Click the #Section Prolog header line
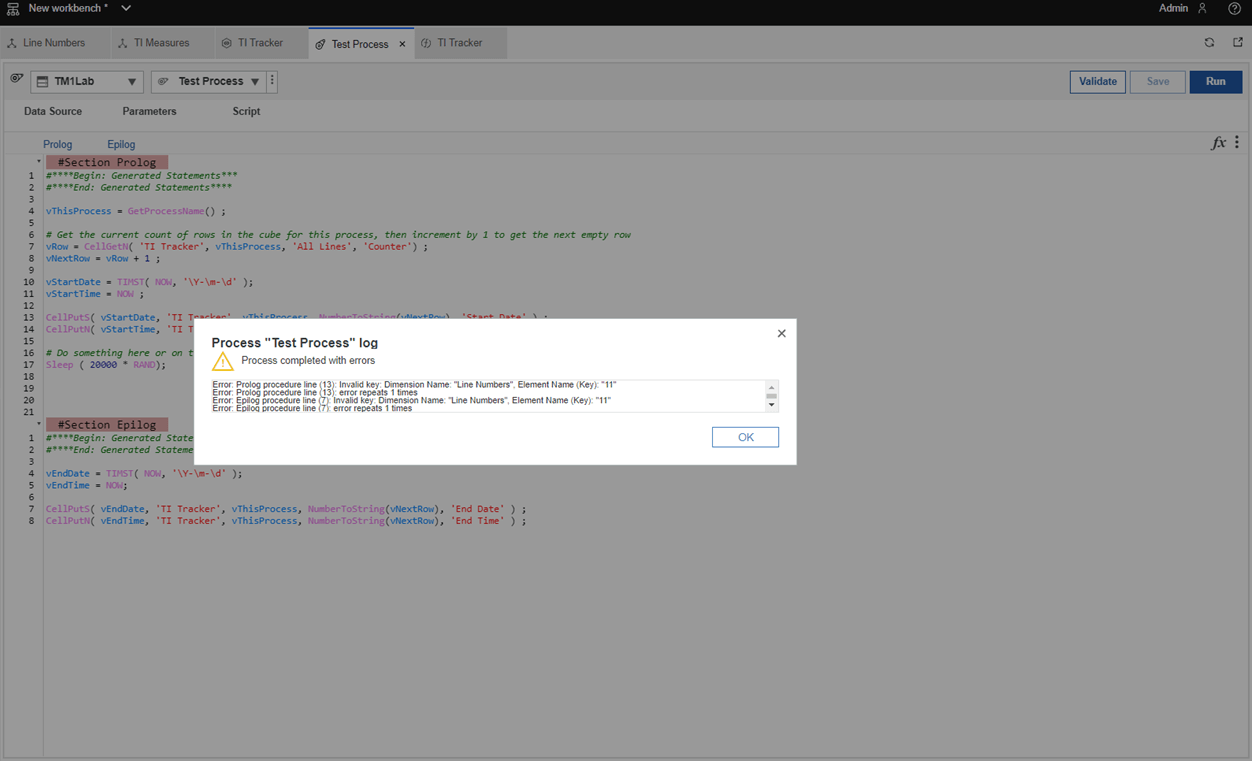Screen dimensions: 1252x761 [x=107, y=162]
